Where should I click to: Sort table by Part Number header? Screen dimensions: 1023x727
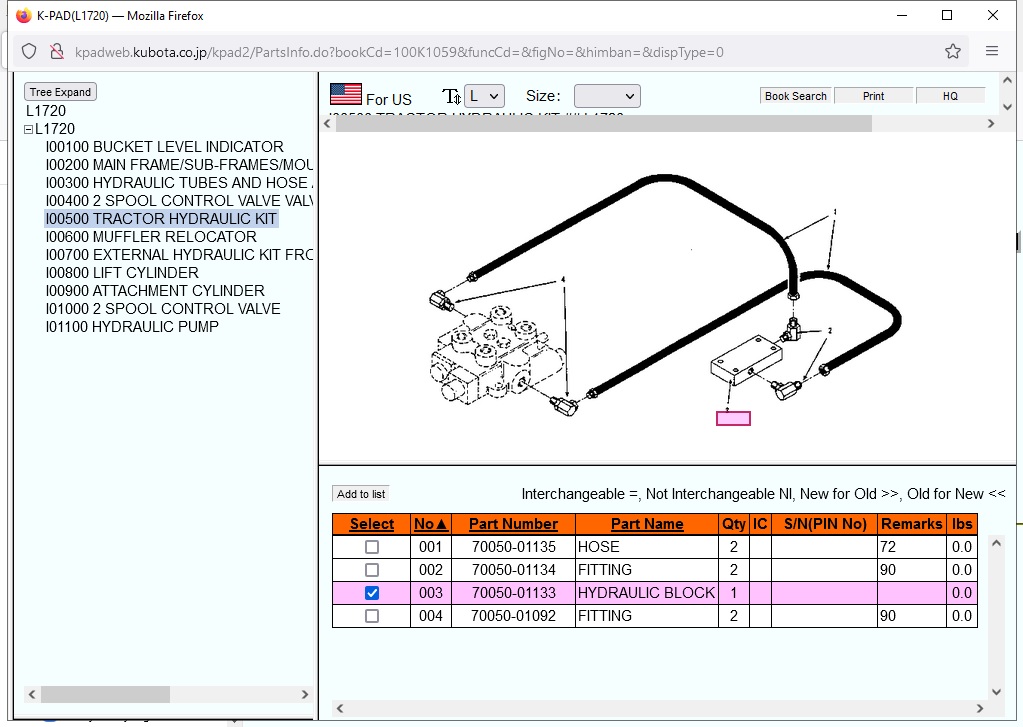pyautogui.click(x=513, y=524)
